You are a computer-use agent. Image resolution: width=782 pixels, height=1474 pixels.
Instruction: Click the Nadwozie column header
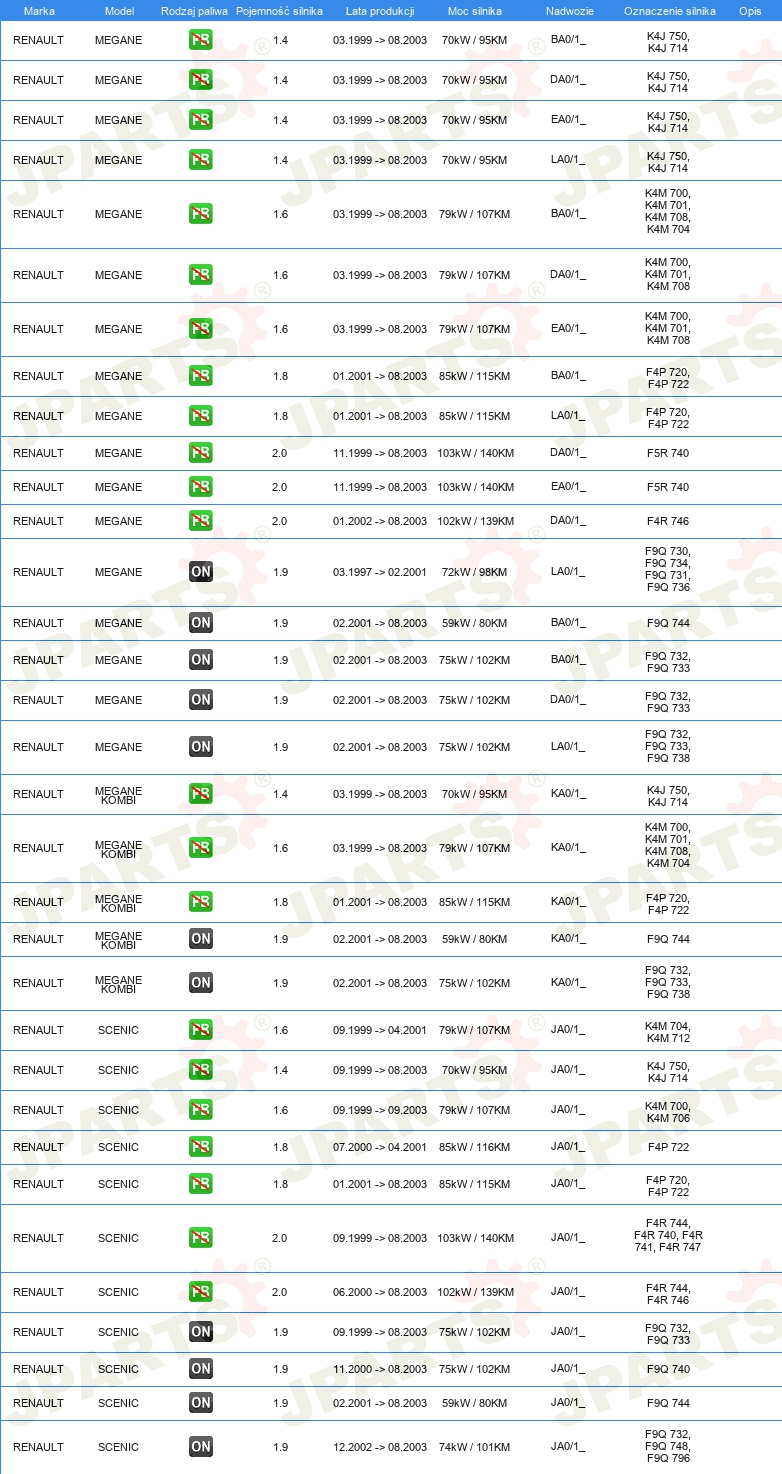569,10
